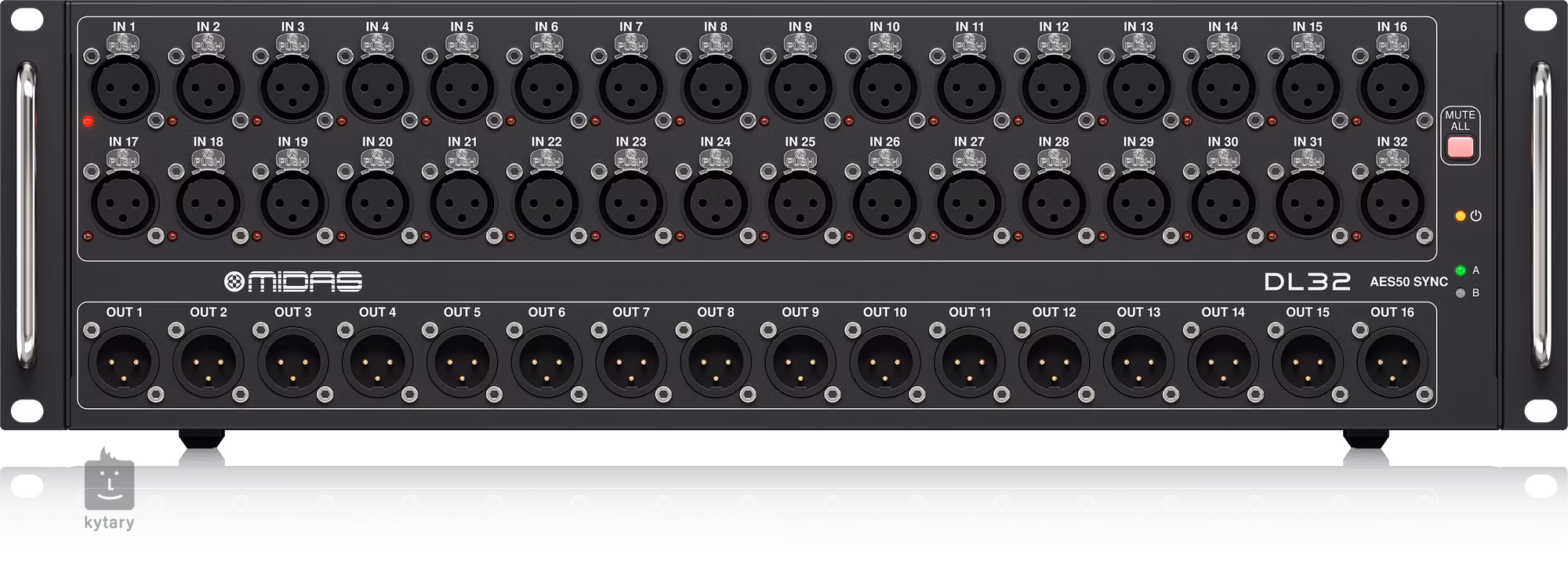Click the green AES50 sync A LED
This screenshot has width=1568, height=564.
[1460, 270]
